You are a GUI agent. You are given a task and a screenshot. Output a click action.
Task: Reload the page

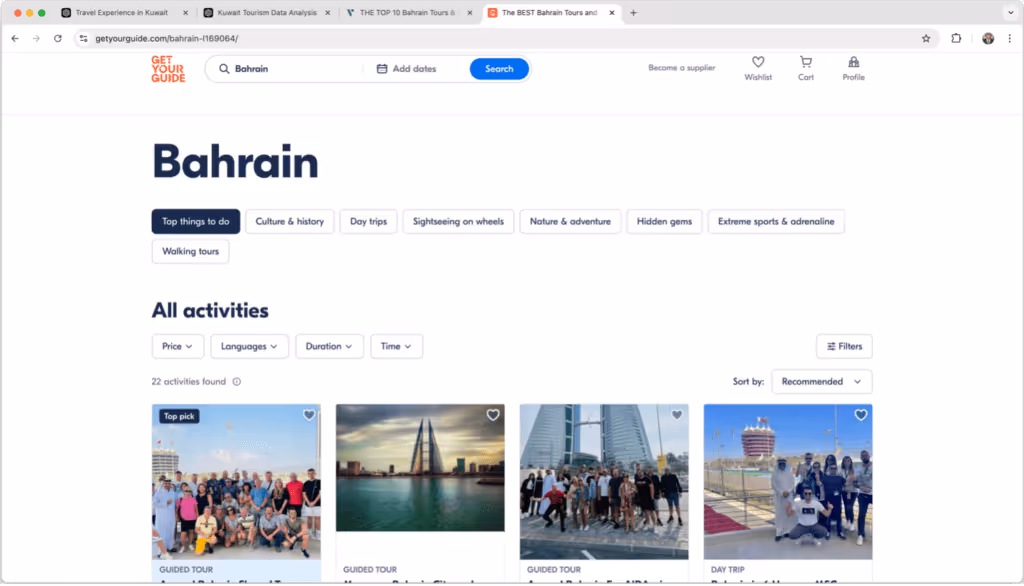pyautogui.click(x=57, y=39)
